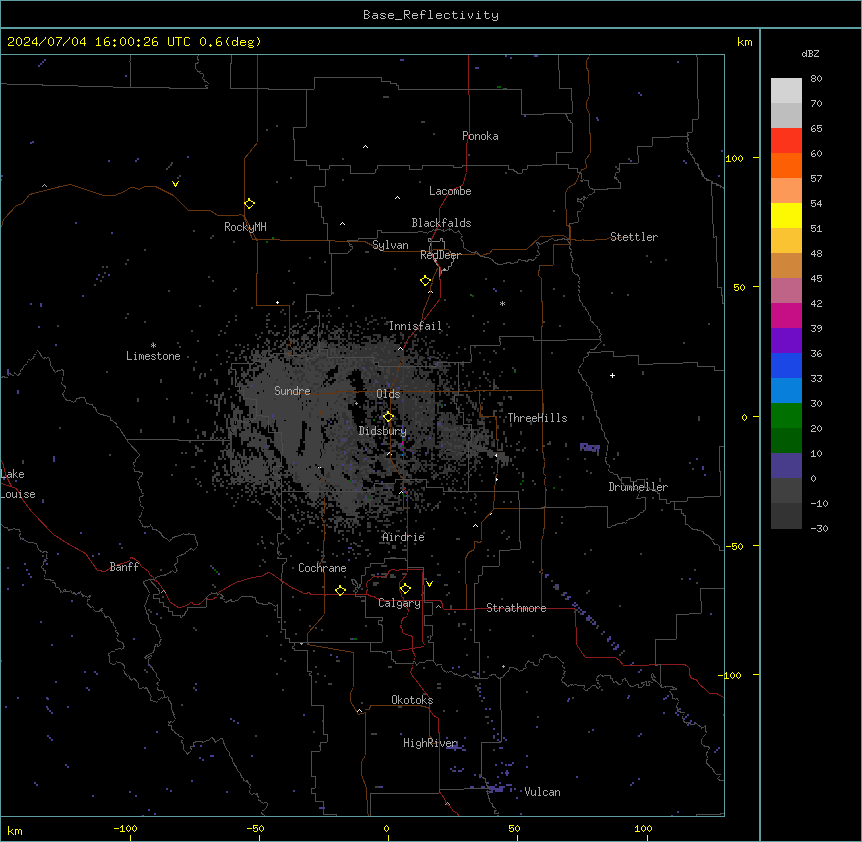Click the magenta 42 dBZ color swatch

[786, 315]
